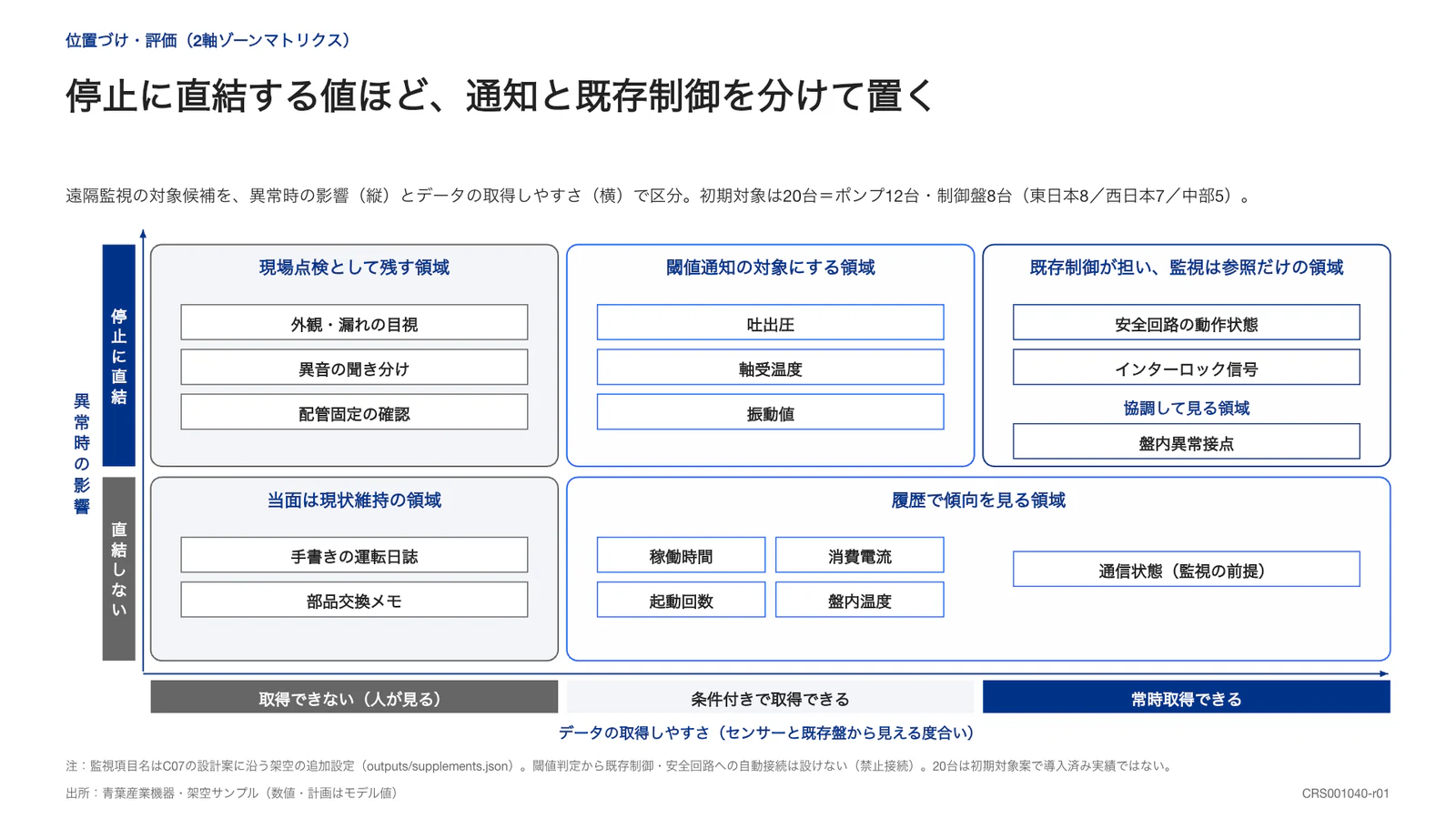This screenshot has height=819, width=1456.
Task: Click the 安全回路の動作状態 box
Action: (x=1186, y=323)
